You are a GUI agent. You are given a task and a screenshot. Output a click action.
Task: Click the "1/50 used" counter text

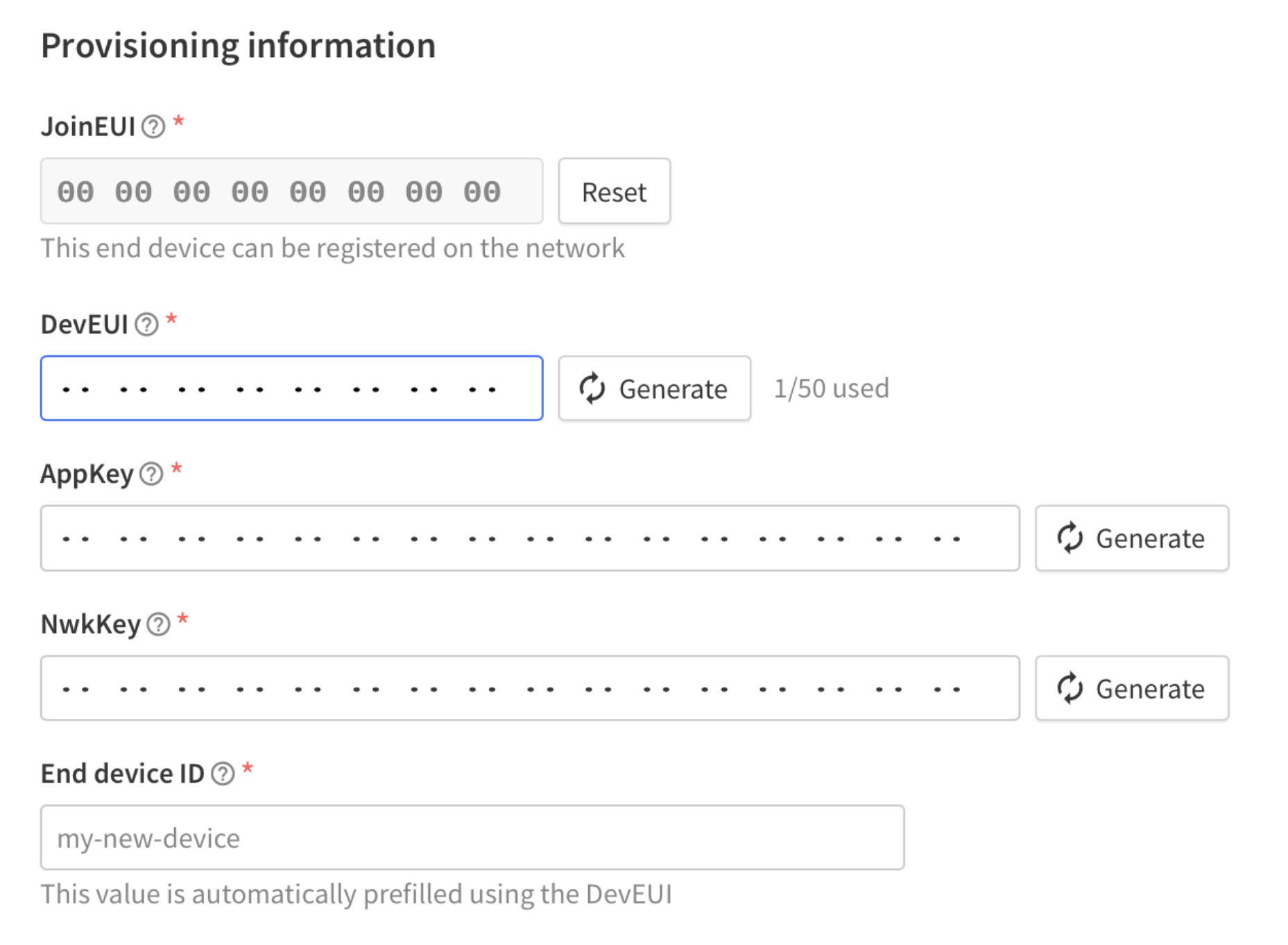[831, 389]
